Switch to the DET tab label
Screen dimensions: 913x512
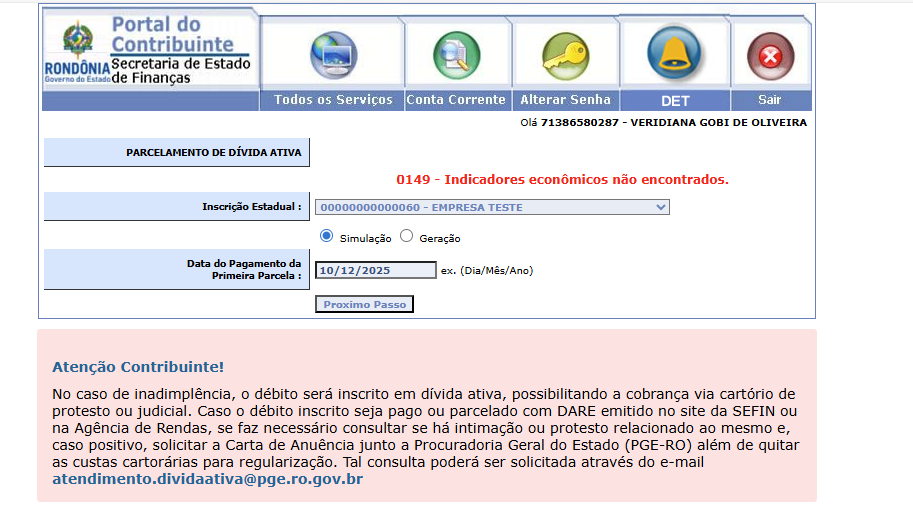[675, 101]
